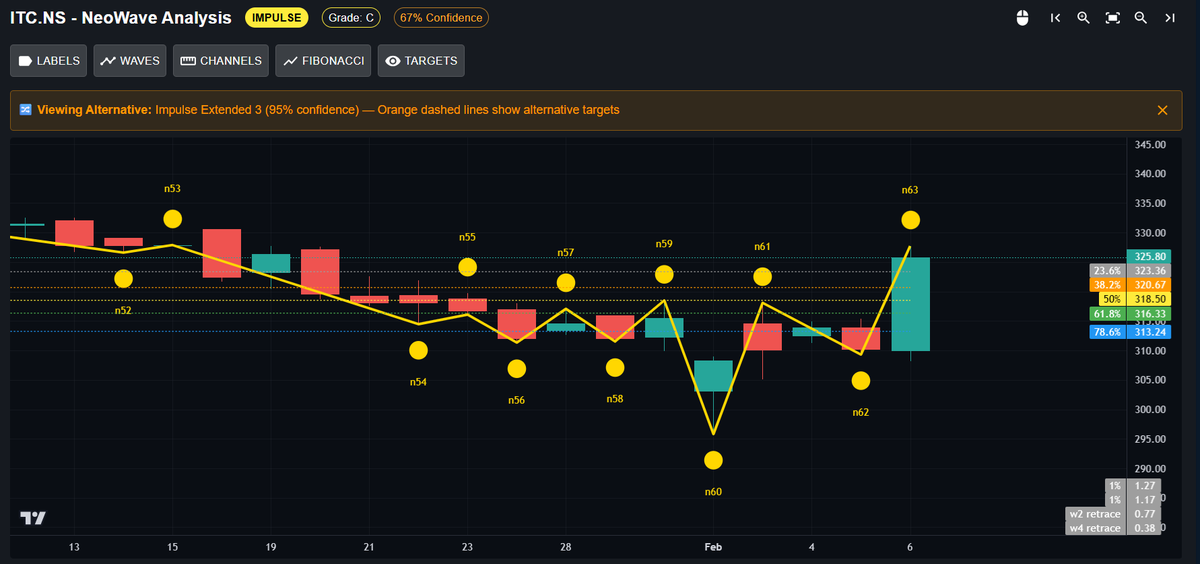Select wave point n55 marker

point(467,267)
